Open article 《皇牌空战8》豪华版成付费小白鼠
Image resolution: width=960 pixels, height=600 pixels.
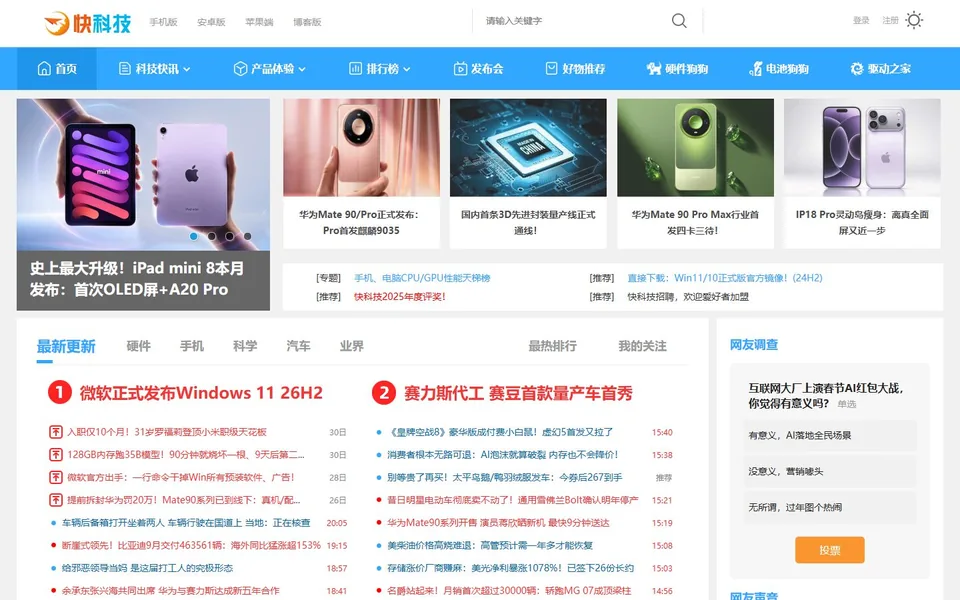pos(500,432)
